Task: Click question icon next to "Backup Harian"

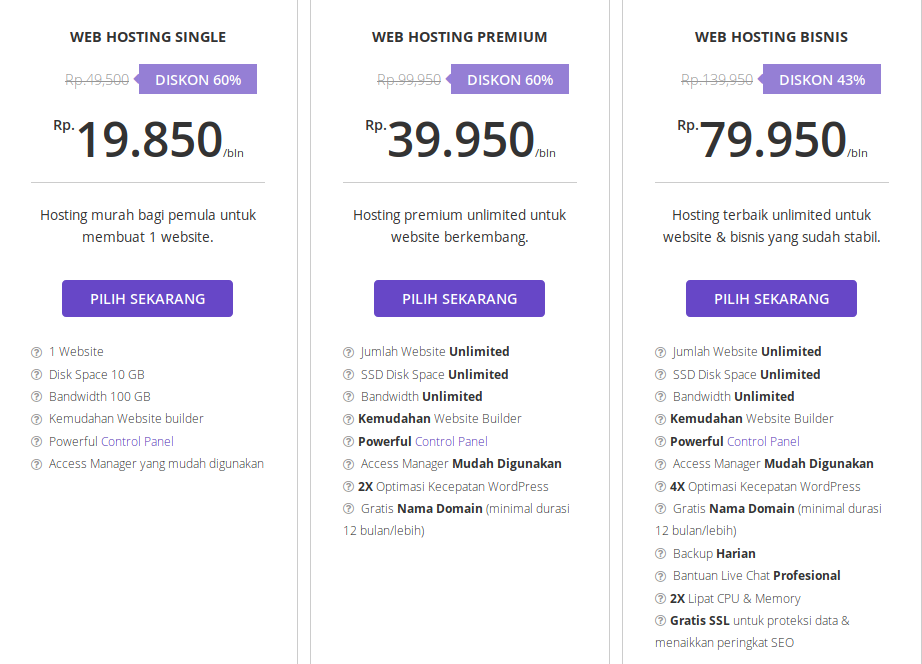Action: [660, 554]
